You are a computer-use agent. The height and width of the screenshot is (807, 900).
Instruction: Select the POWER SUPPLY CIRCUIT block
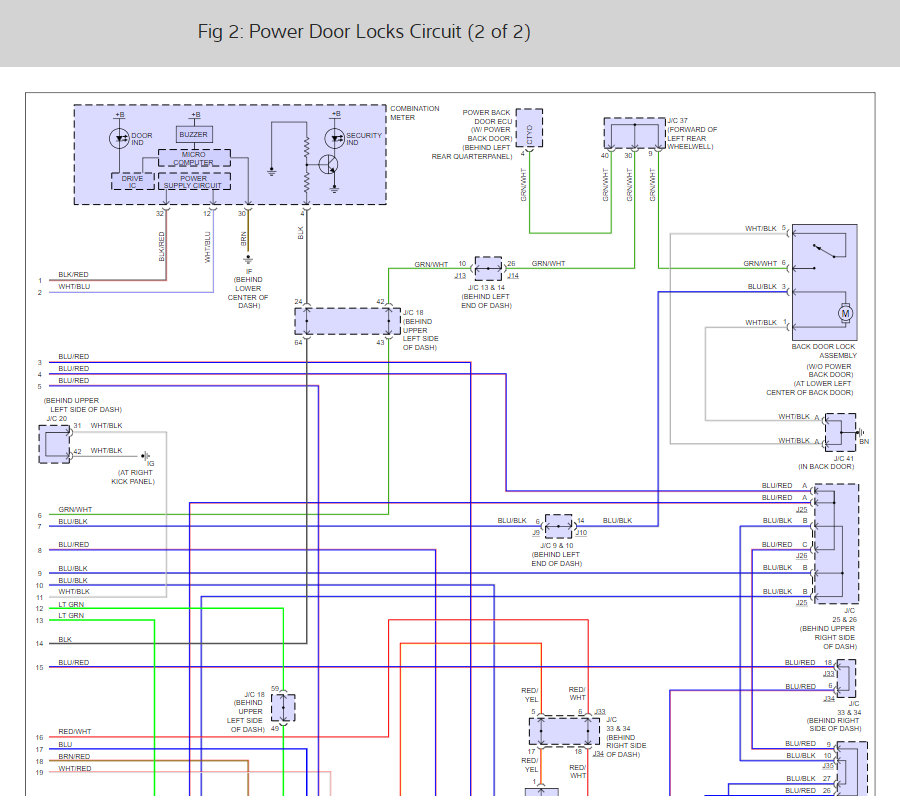coord(194,181)
